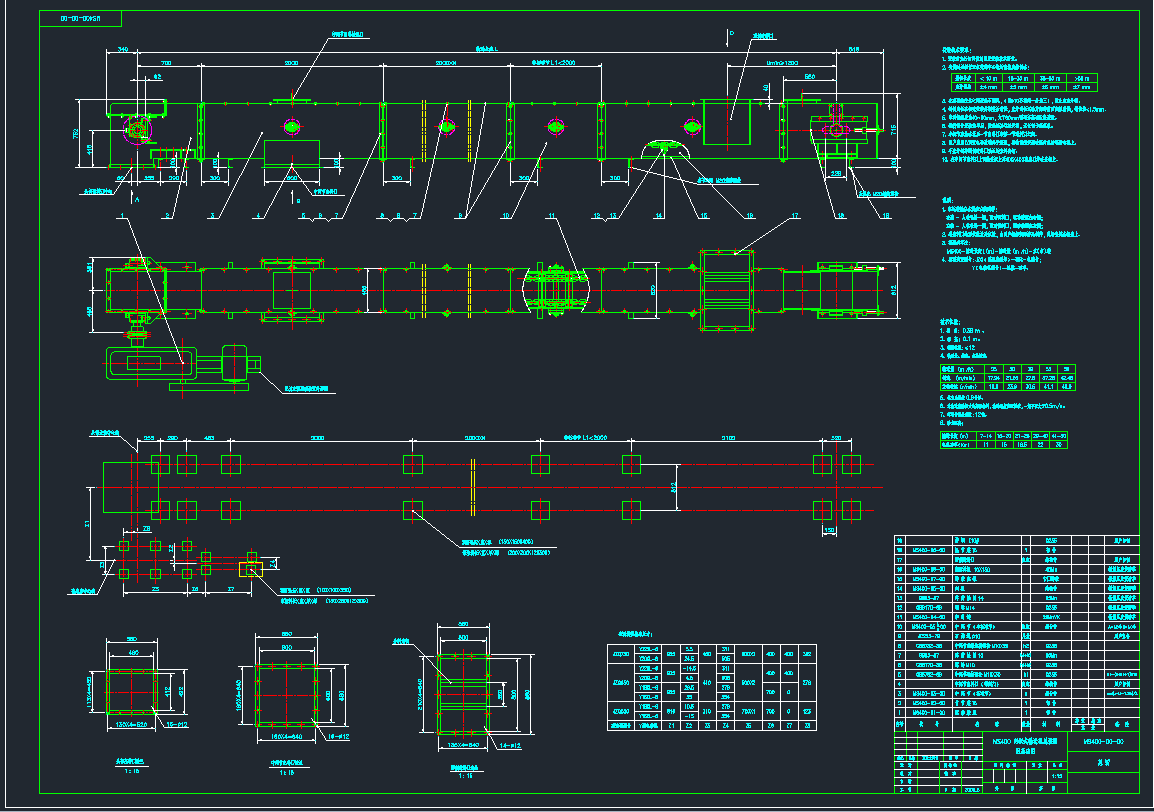Click the drawing code tab at top-left corner
Image resolution: width=1154 pixels, height=812 pixels.
pyautogui.click(x=80, y=18)
